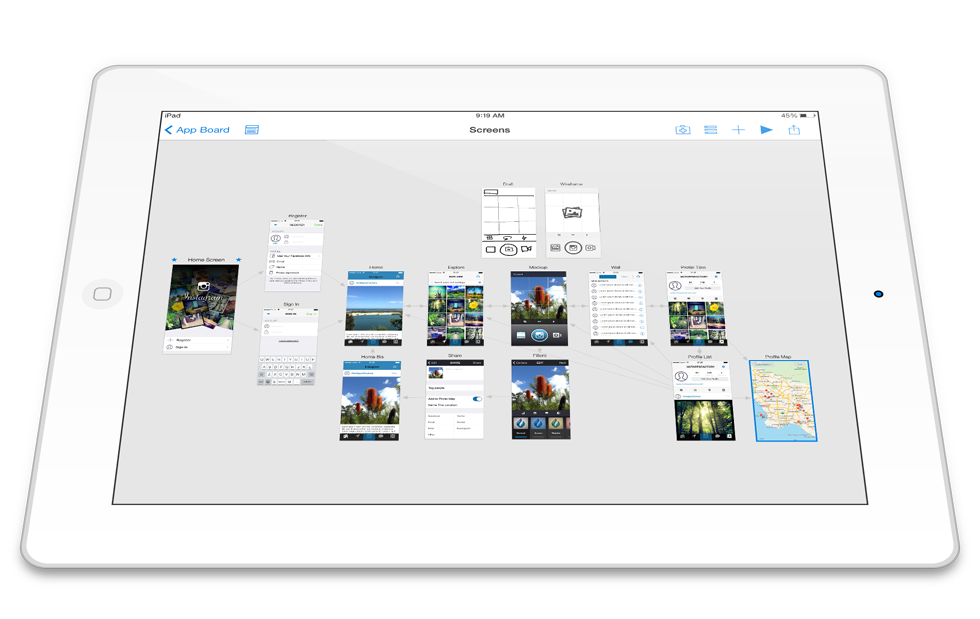Select the Filters screen thumbnail
This screenshot has width=980, height=619.
539,400
